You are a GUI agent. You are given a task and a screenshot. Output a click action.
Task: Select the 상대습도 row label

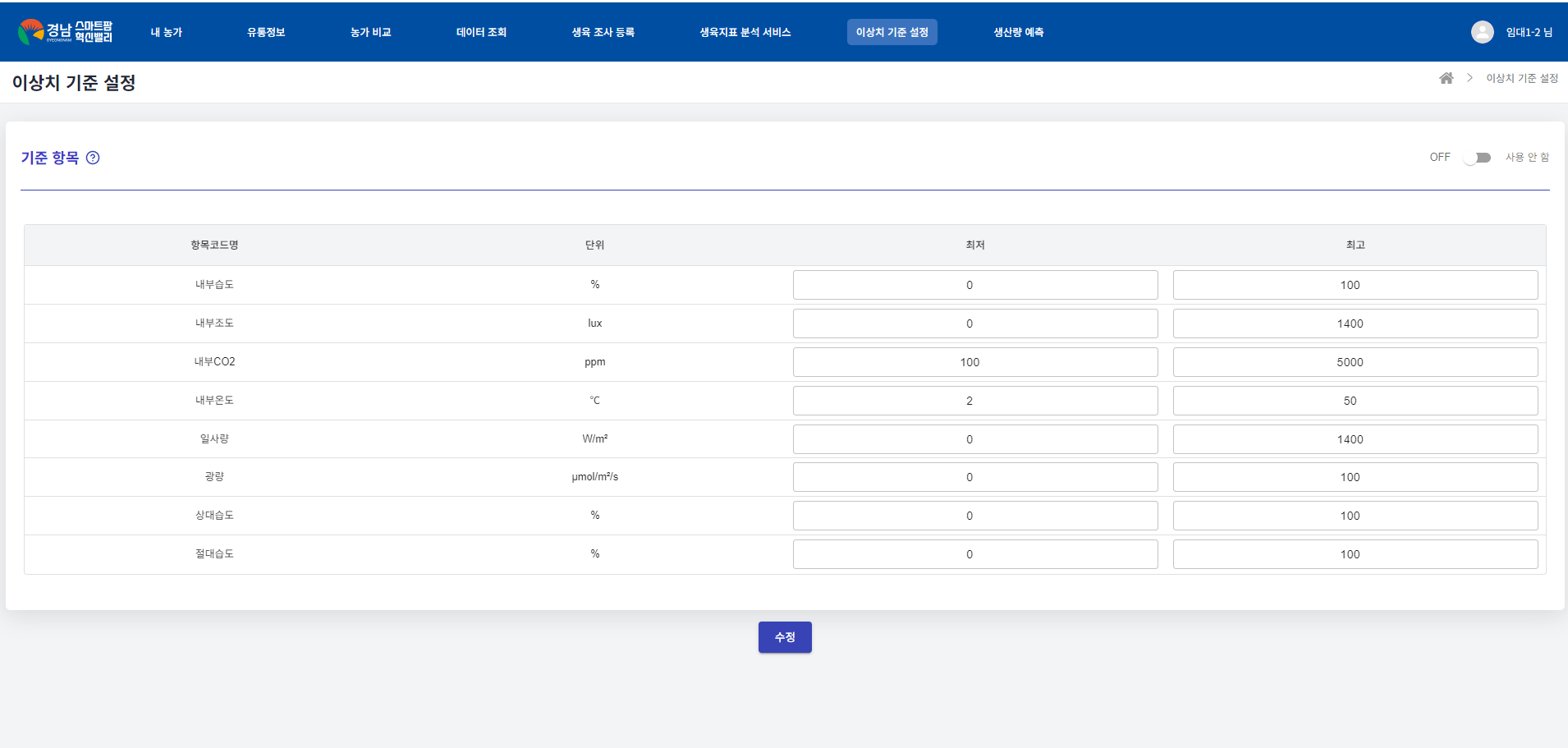click(214, 515)
